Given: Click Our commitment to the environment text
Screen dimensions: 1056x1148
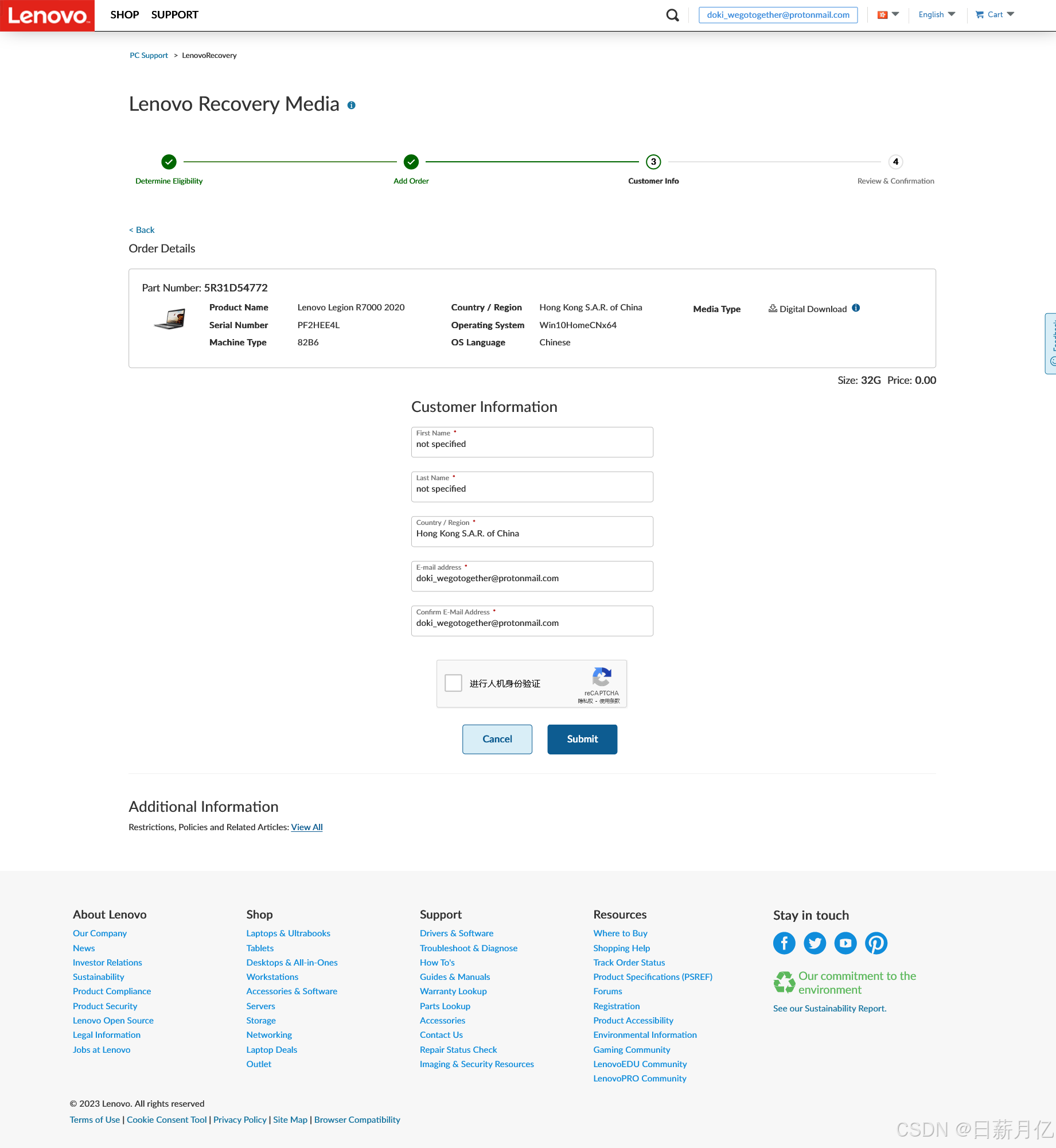Looking at the screenshot, I should [857, 983].
